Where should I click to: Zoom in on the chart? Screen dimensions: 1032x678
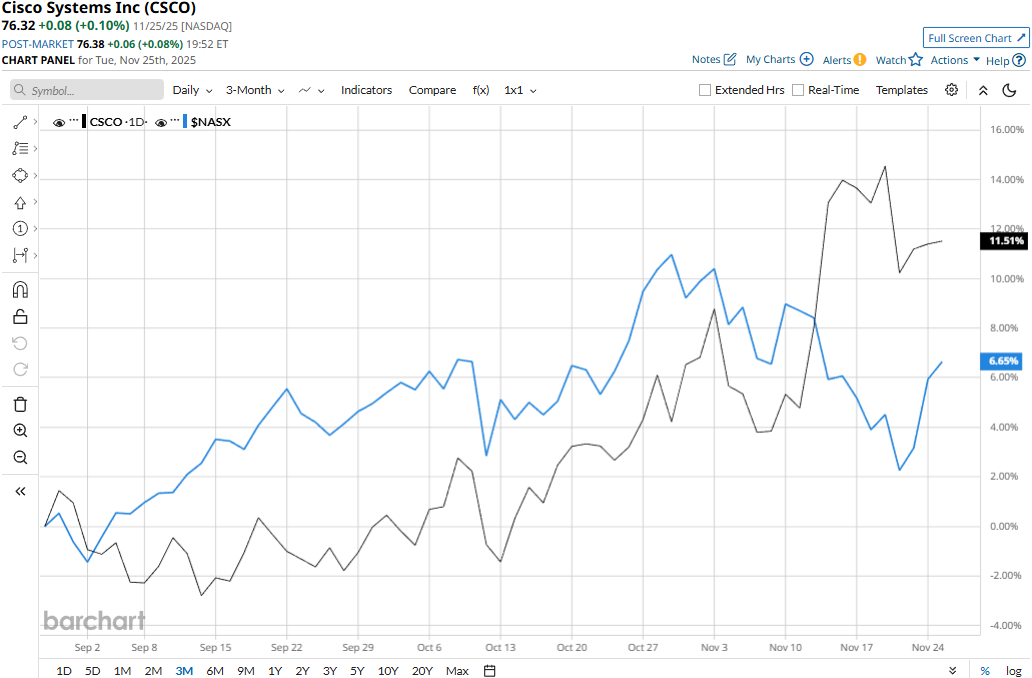[20, 430]
